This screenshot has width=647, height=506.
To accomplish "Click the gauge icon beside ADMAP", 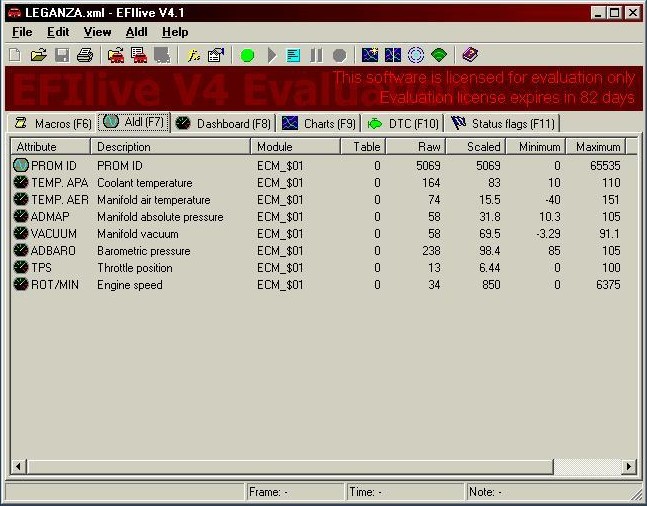I will (21, 216).
